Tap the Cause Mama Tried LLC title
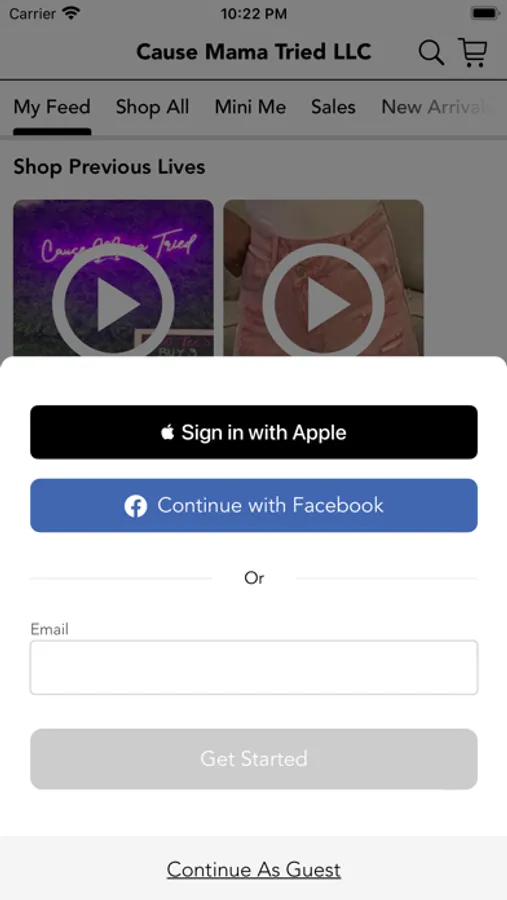 (x=254, y=52)
